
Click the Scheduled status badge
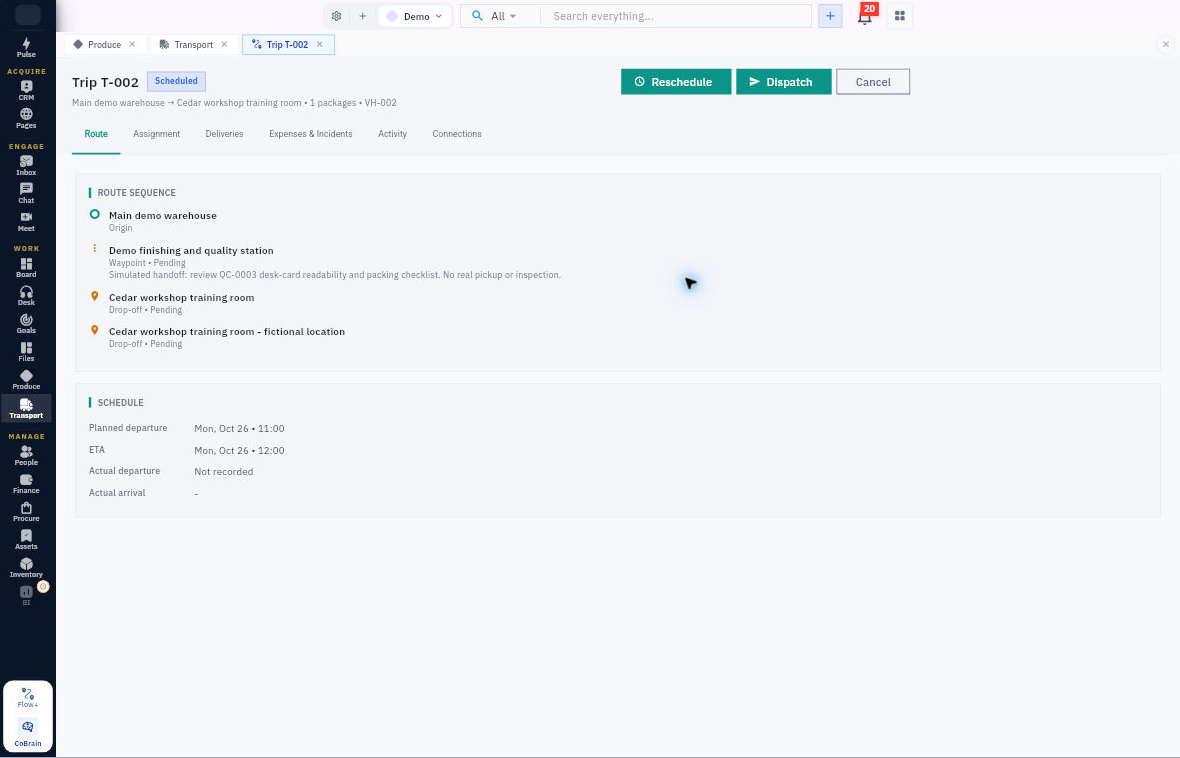pyautogui.click(x=176, y=81)
